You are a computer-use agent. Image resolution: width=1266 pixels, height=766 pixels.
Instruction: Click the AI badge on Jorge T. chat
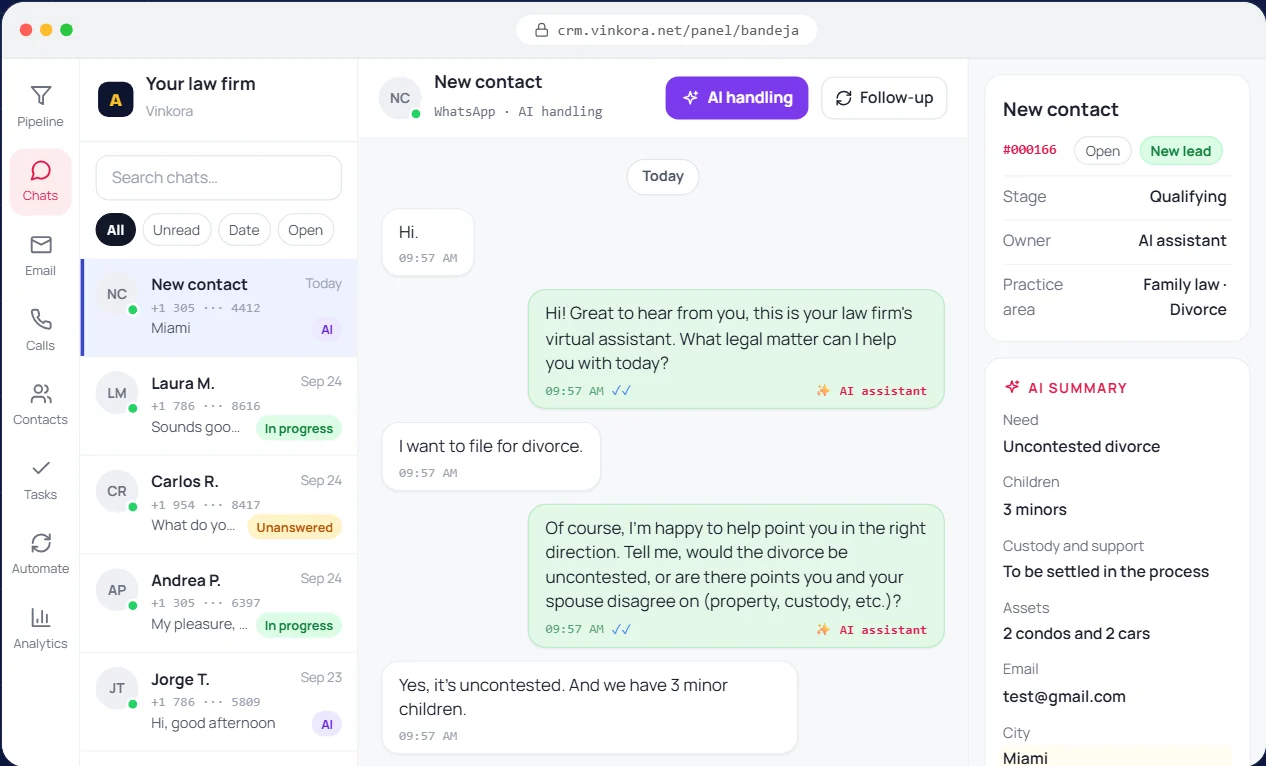click(x=327, y=723)
